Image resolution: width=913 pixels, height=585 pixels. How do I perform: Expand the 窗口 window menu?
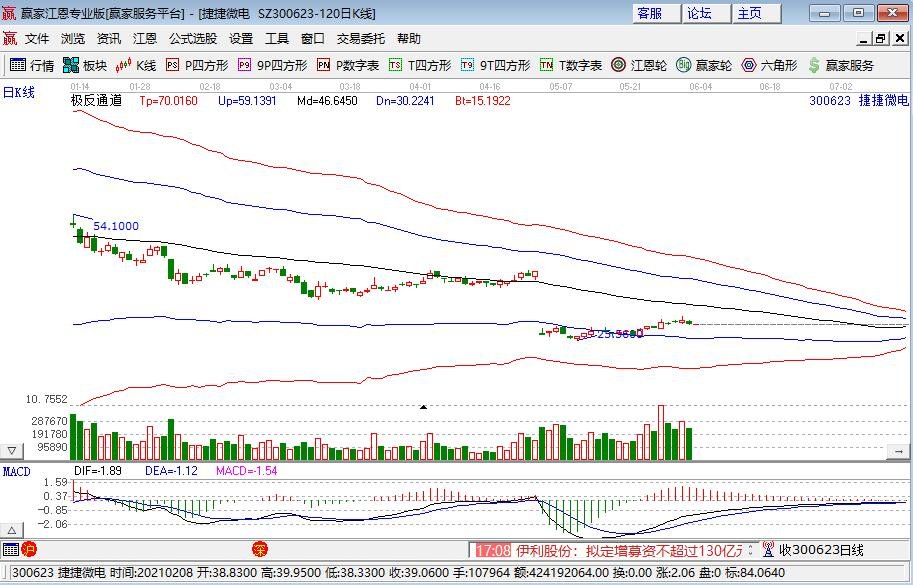point(312,39)
